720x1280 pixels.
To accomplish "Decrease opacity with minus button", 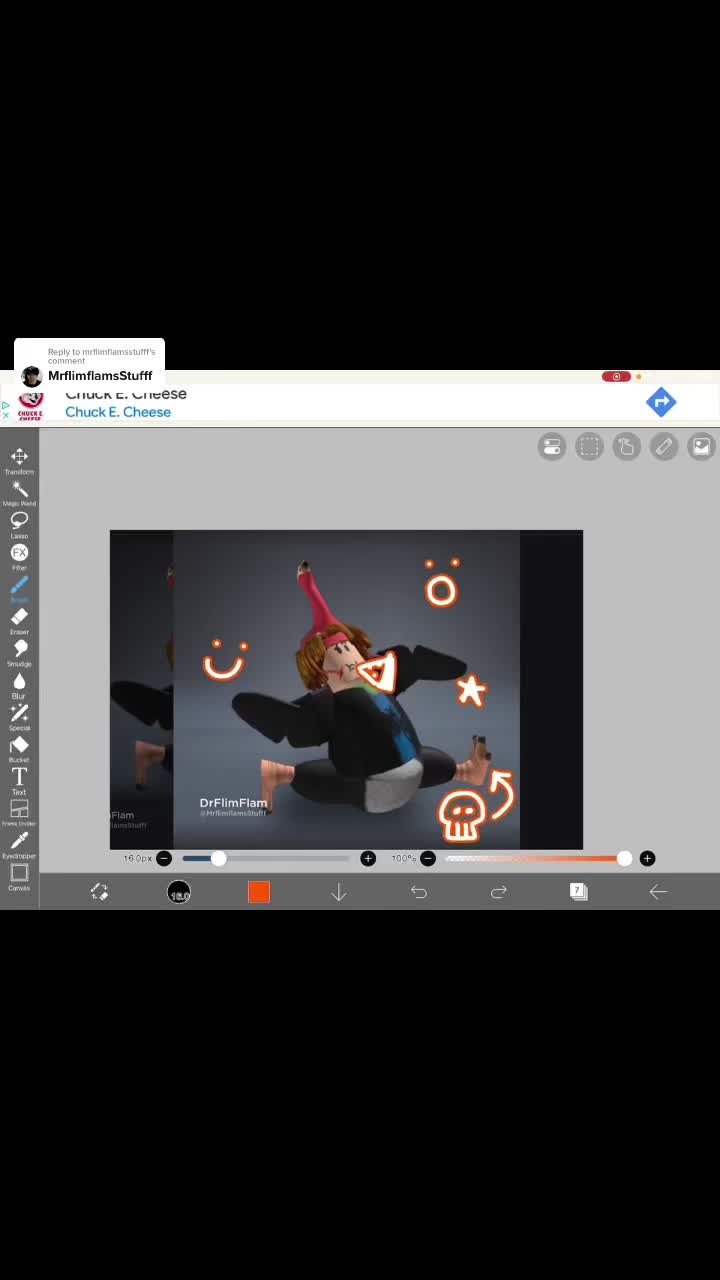I will coord(428,858).
